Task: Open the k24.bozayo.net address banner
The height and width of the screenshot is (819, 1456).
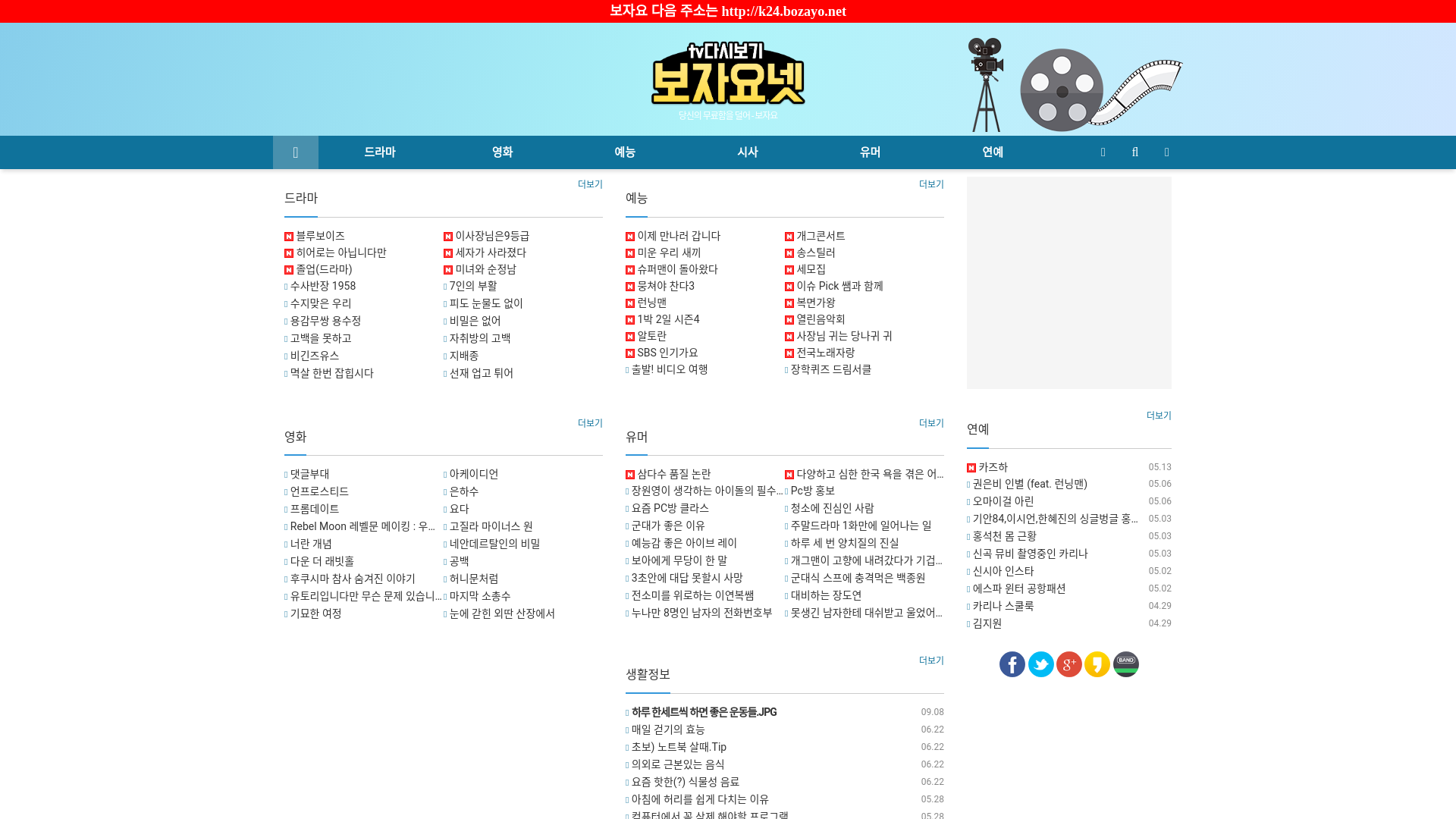Action: click(728, 11)
